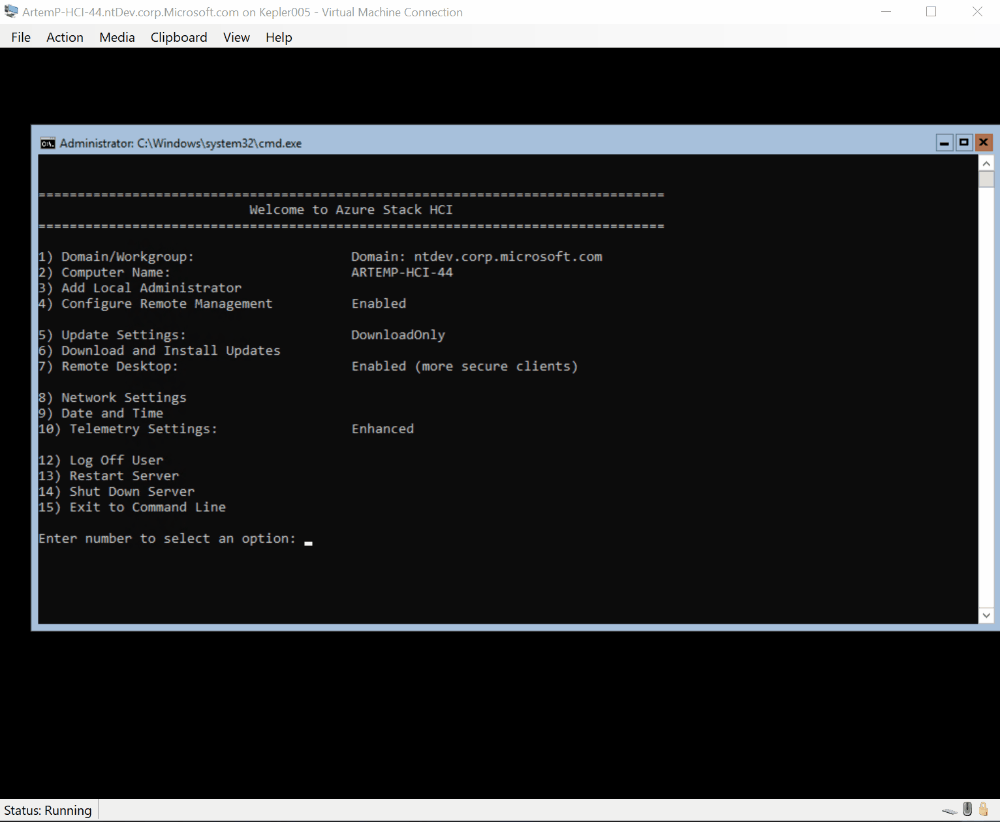The height and width of the screenshot is (822, 1000).
Task: Minimize the Virtual Machine Connection window
Action: click(886, 11)
